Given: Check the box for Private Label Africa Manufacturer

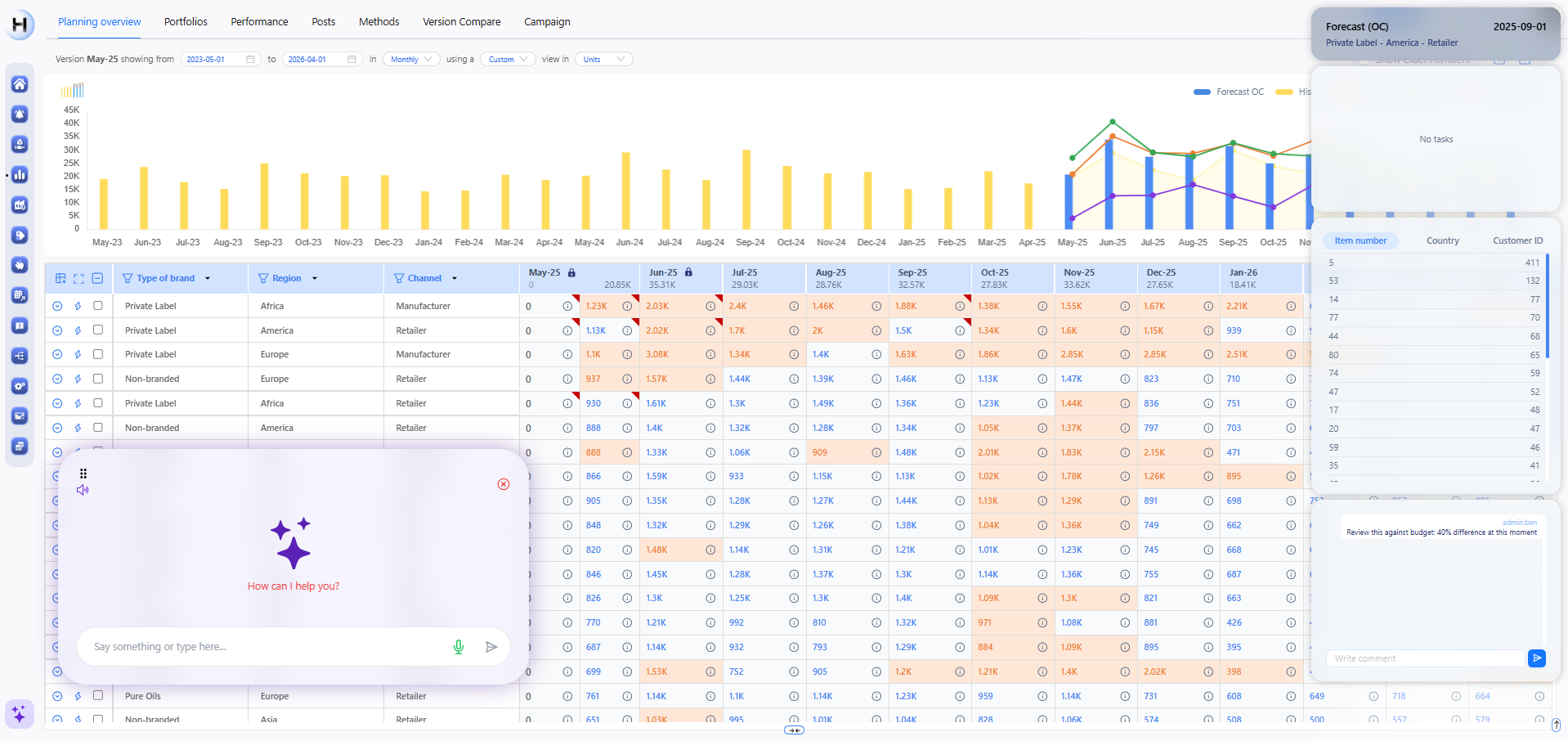Looking at the screenshot, I should click(98, 306).
